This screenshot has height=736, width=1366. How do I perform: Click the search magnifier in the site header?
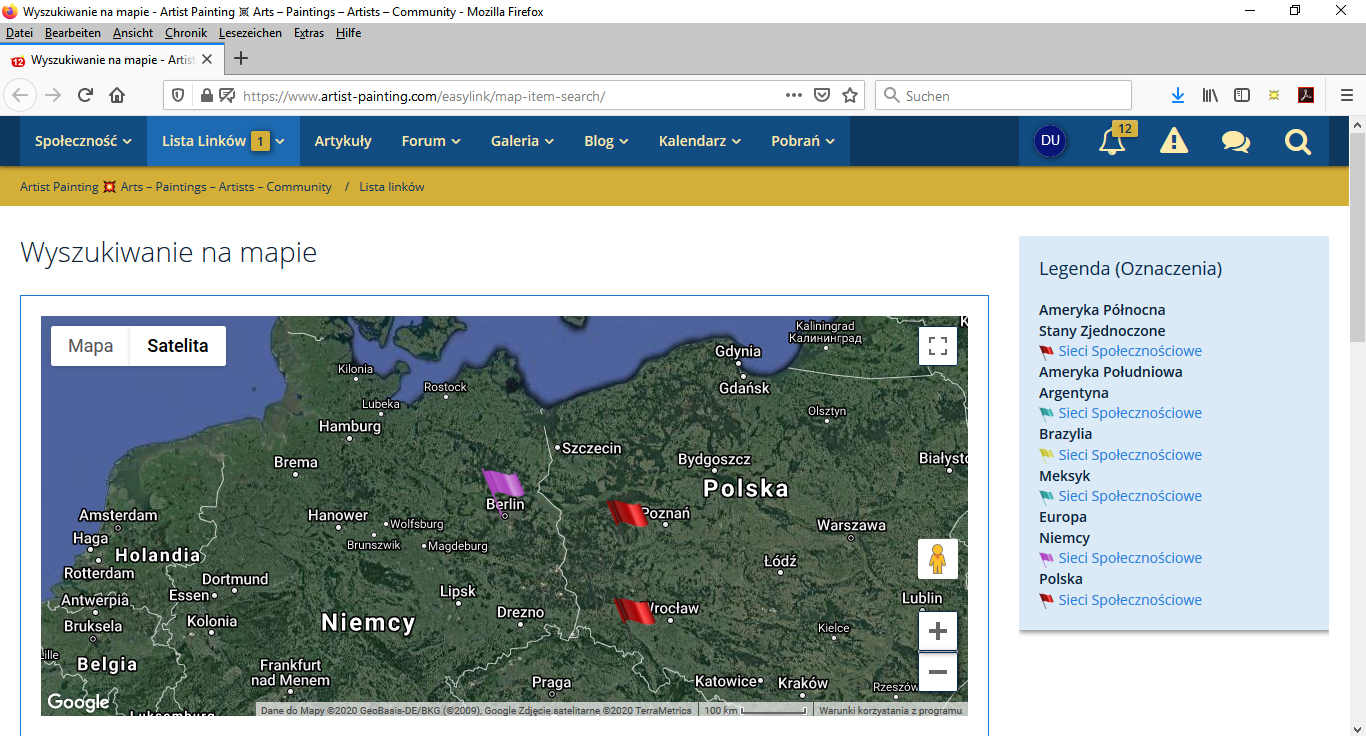pos(1297,142)
